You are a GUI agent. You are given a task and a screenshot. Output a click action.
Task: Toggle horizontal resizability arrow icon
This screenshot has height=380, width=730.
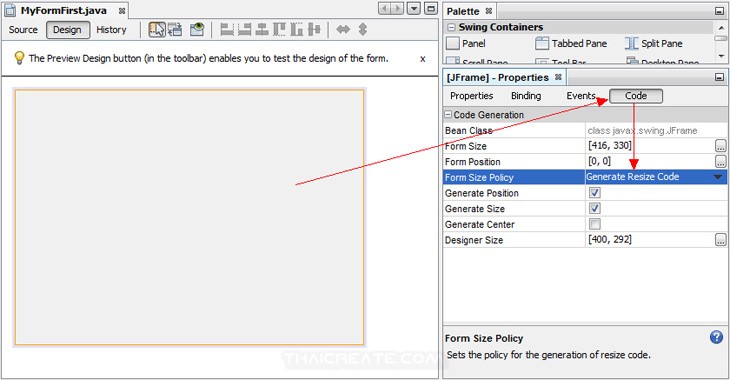tap(343, 30)
